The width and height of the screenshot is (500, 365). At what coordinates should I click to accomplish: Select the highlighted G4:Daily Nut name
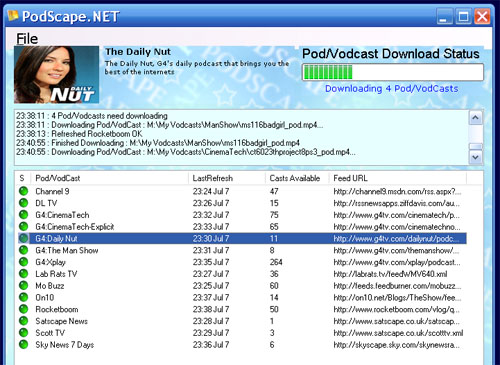coord(56,239)
